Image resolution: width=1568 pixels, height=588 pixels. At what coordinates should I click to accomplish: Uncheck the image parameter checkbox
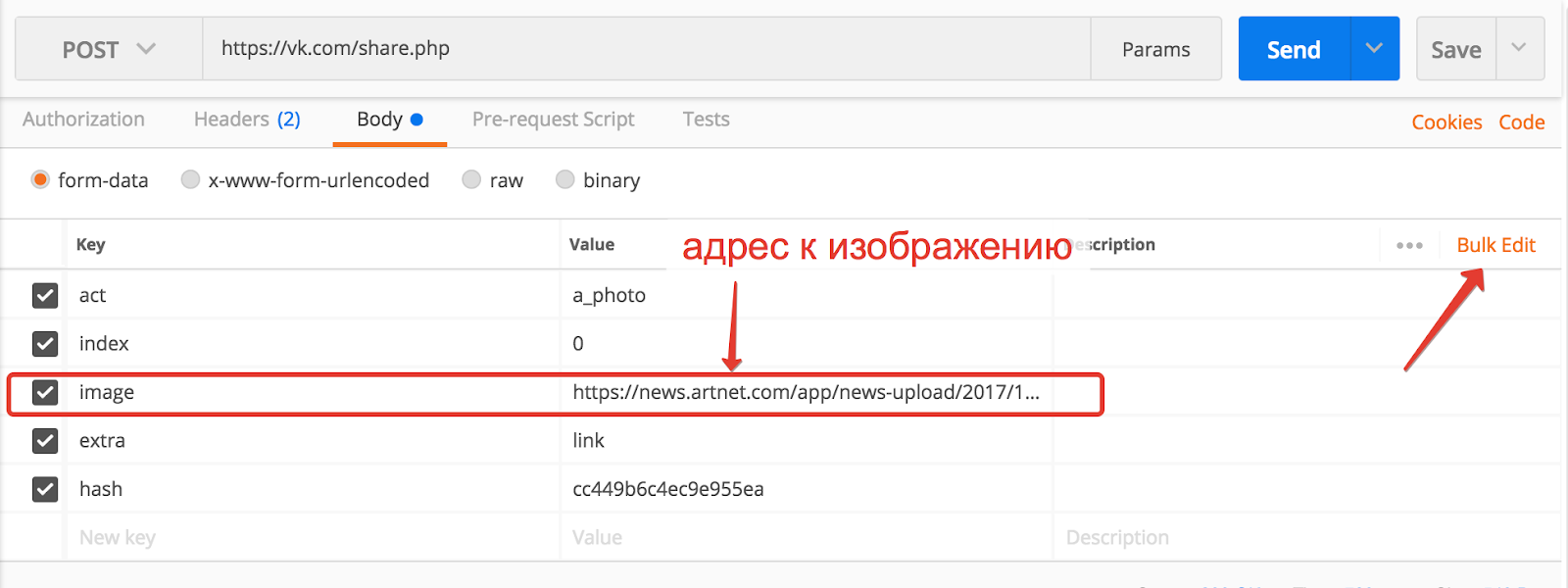(x=45, y=392)
